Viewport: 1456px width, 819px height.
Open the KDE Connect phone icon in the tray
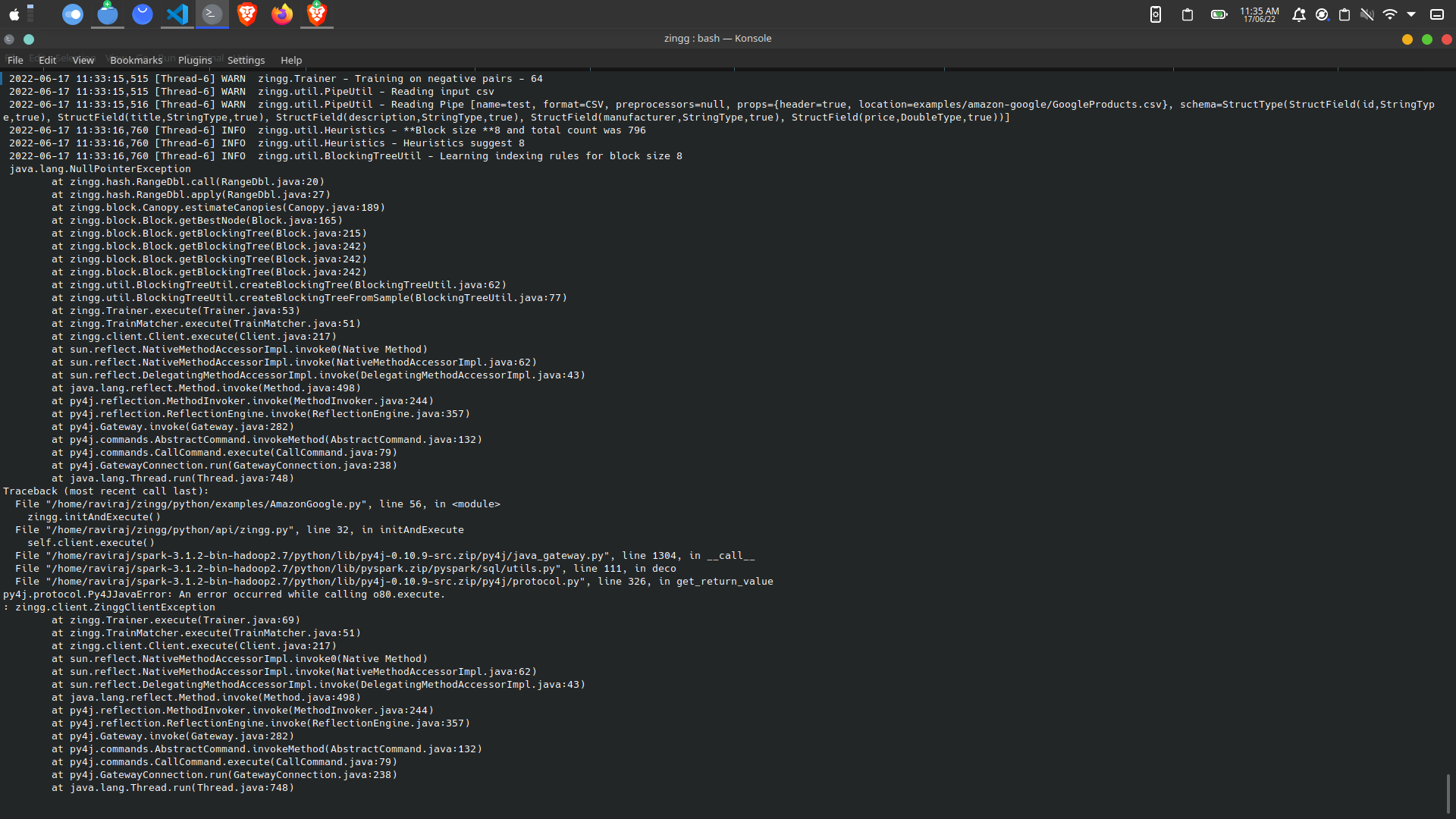click(1156, 14)
